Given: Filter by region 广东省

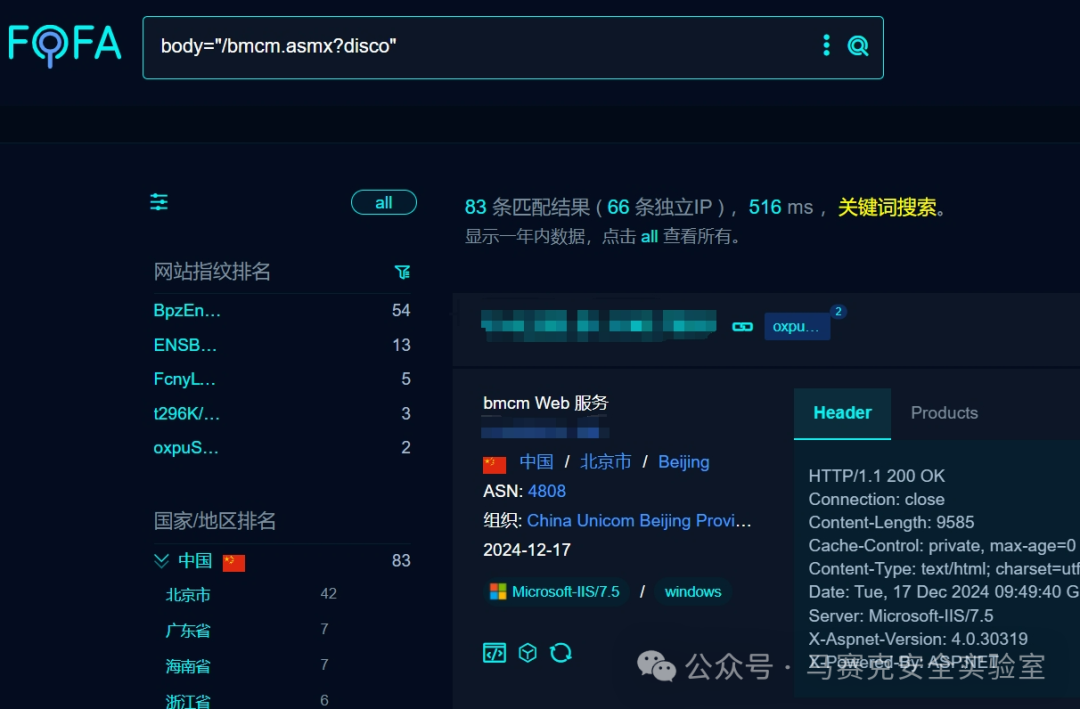Looking at the screenshot, I should click(x=188, y=630).
